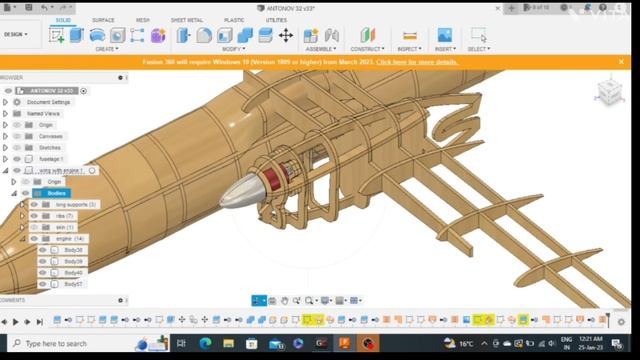
Task: Select the Move/Copy tool
Action: click(x=286, y=36)
